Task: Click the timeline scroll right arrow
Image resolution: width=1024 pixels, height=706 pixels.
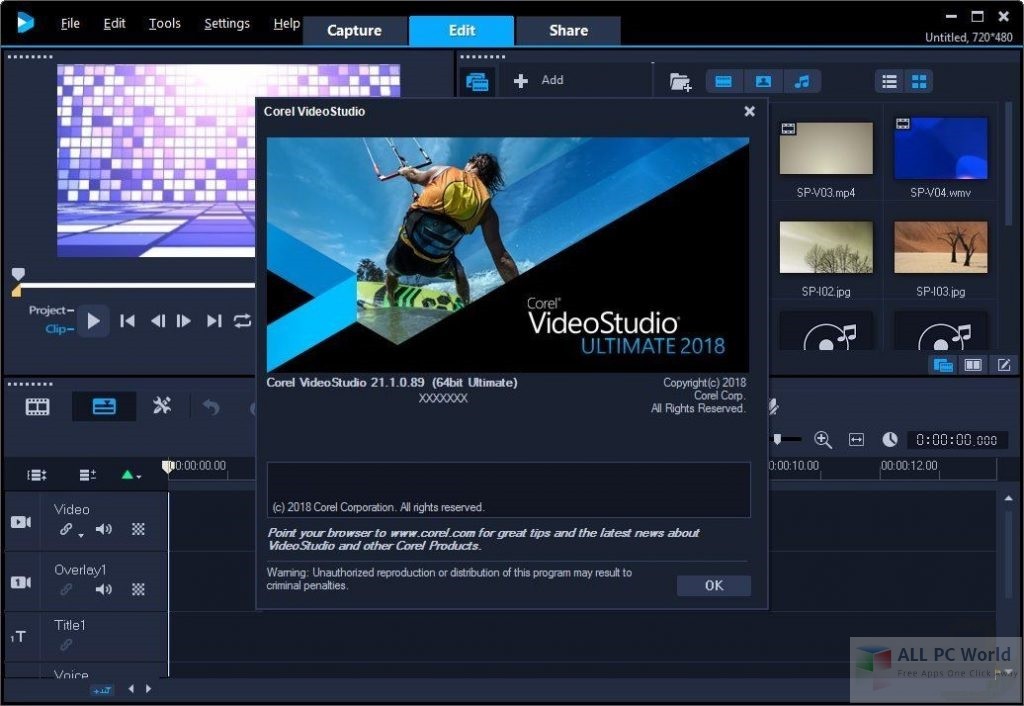Action: tap(148, 688)
